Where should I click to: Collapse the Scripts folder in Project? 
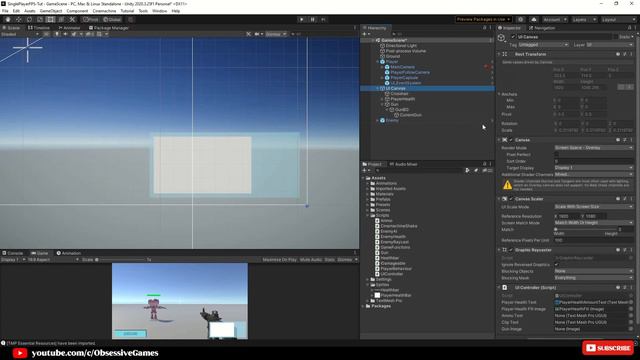pyautogui.click(x=367, y=215)
